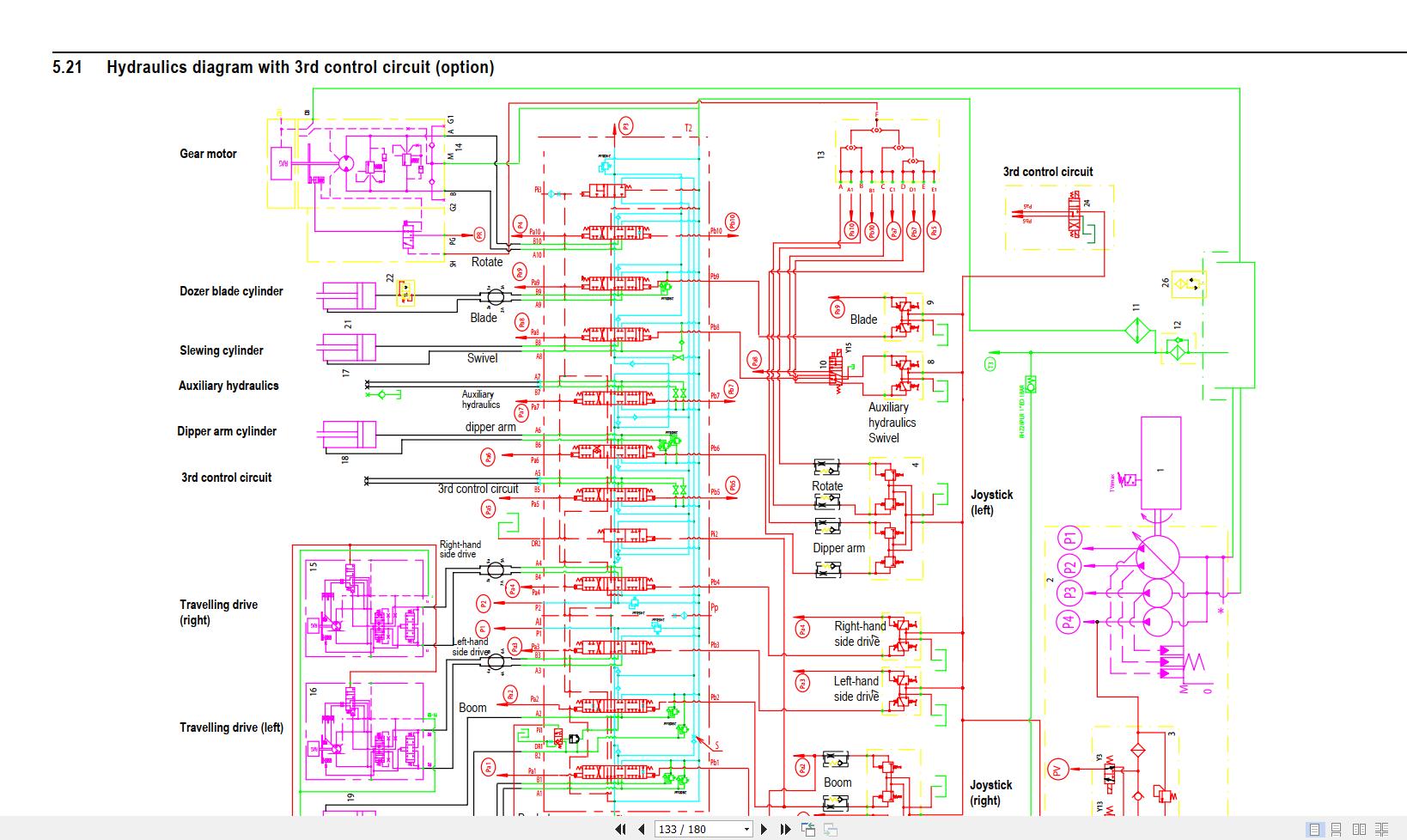Select the Travelling drive (right) label
This screenshot has height=840, width=1407.
[x=218, y=612]
